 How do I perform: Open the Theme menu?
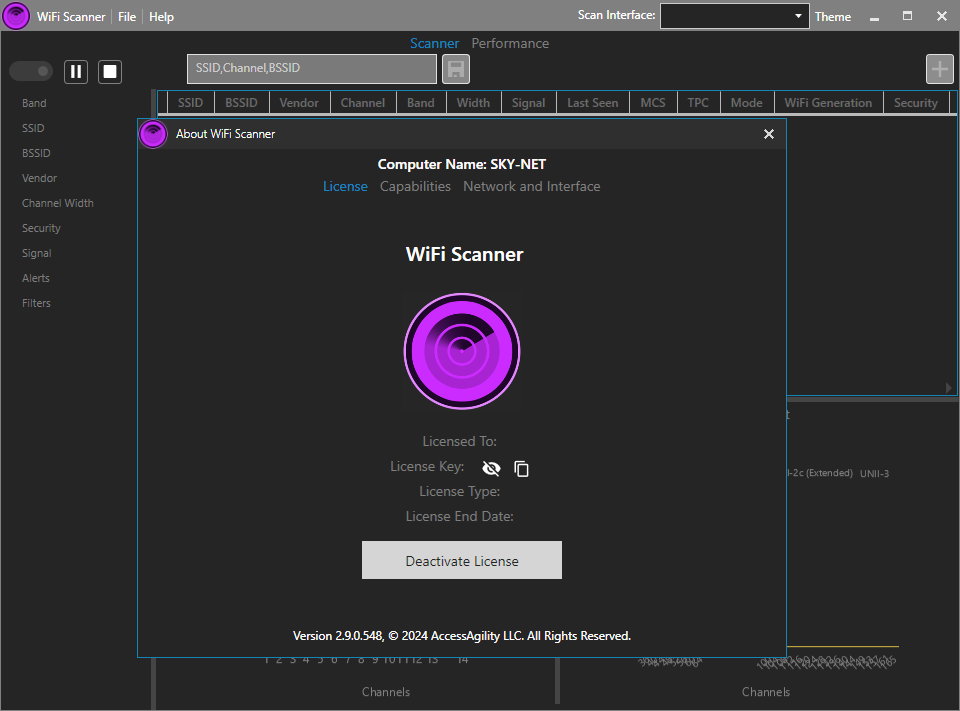pyautogui.click(x=833, y=17)
